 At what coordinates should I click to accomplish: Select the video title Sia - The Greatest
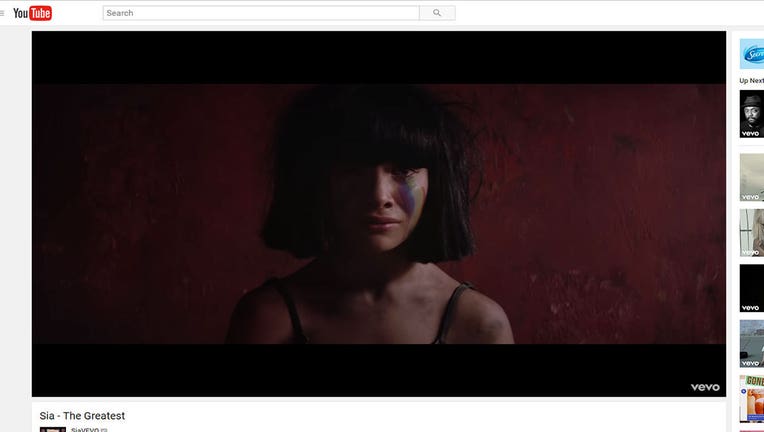tap(82, 415)
